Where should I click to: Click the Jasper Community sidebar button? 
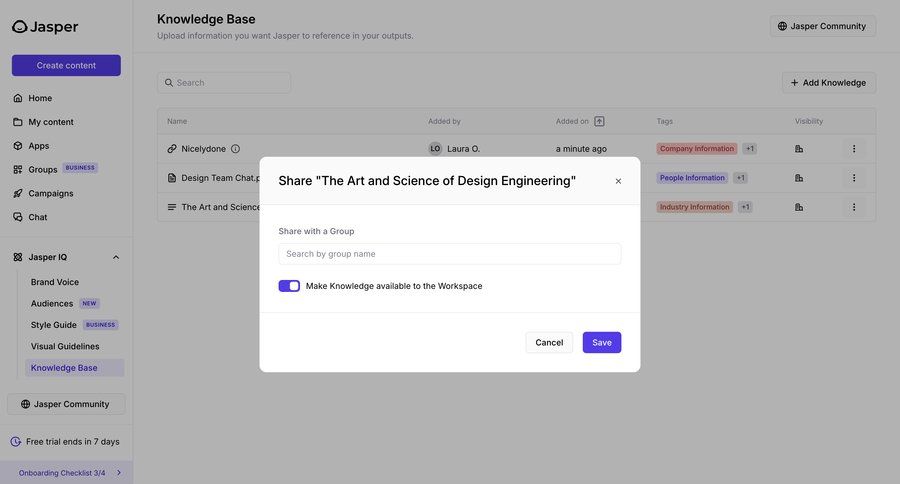(66, 404)
